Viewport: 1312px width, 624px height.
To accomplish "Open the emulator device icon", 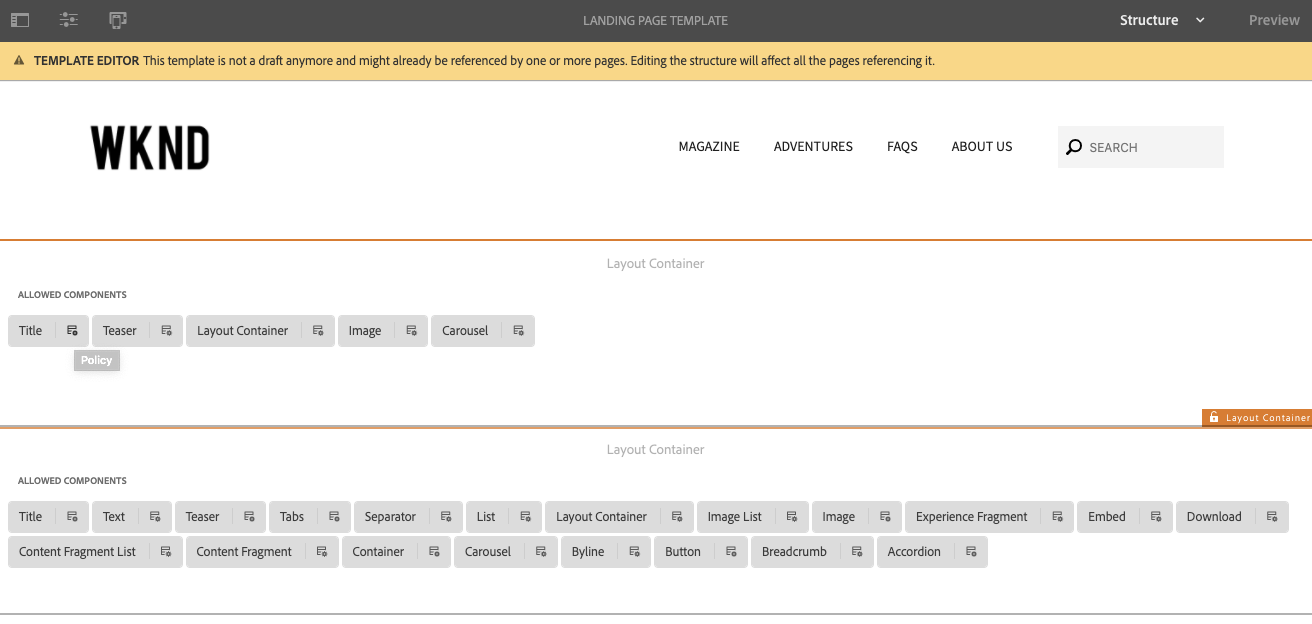I will (118, 20).
